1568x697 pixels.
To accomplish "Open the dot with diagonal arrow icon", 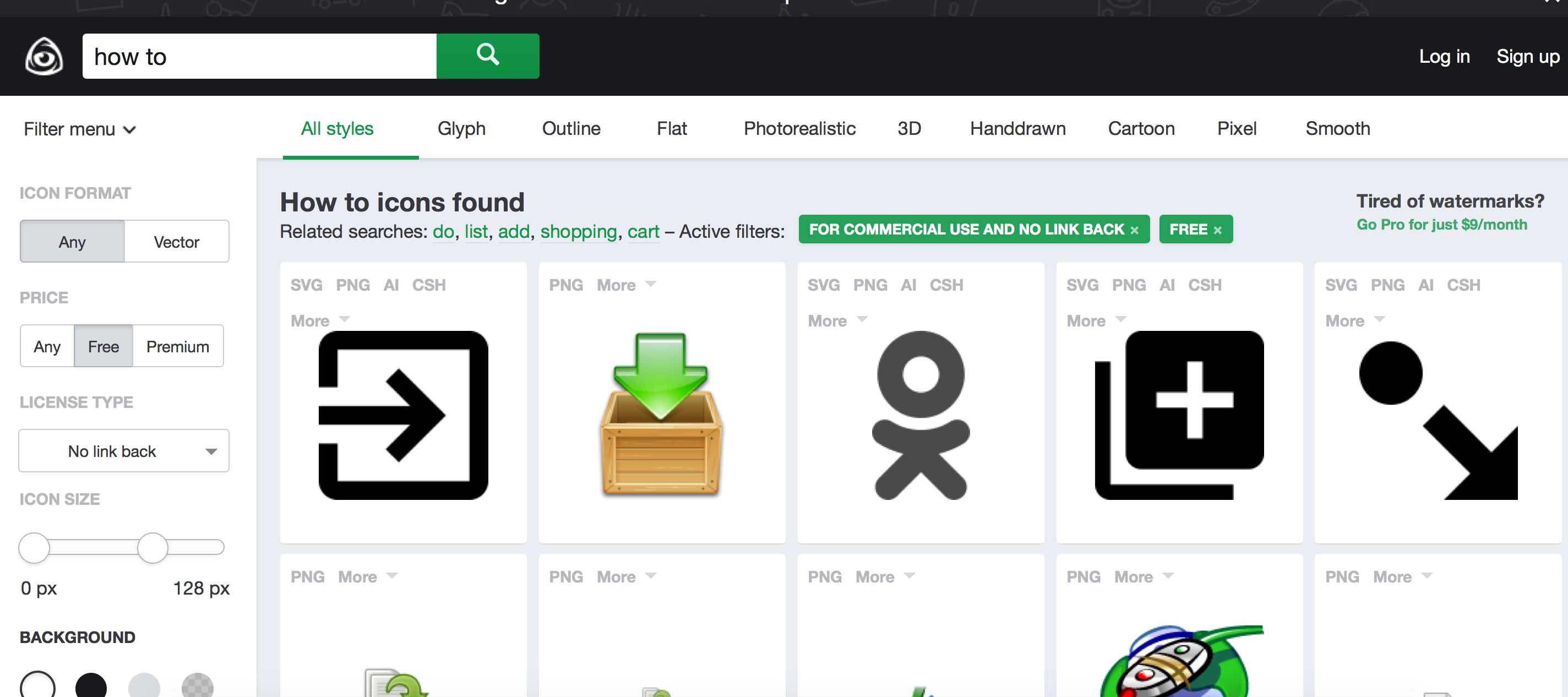I will coord(1438,420).
